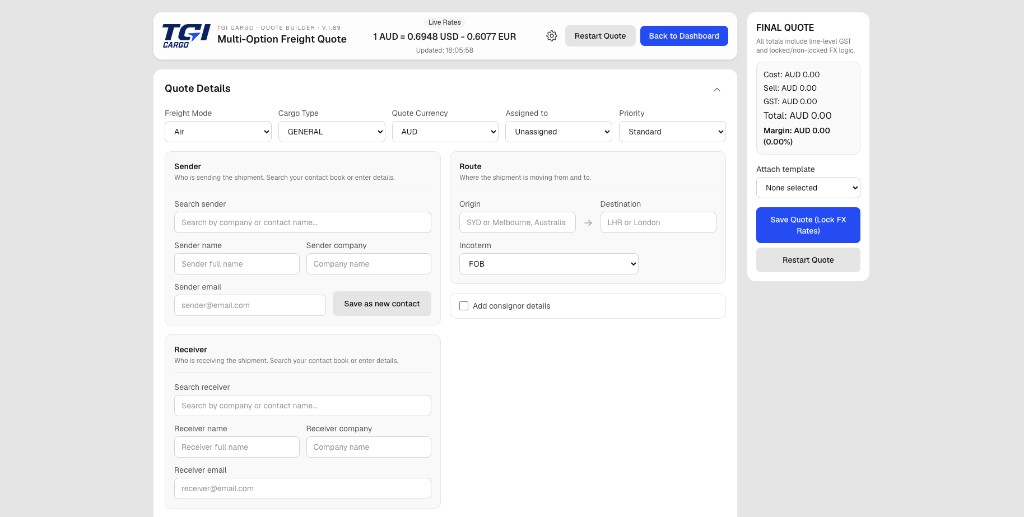Click Save Quote (Lock FX Rates)

(808, 225)
